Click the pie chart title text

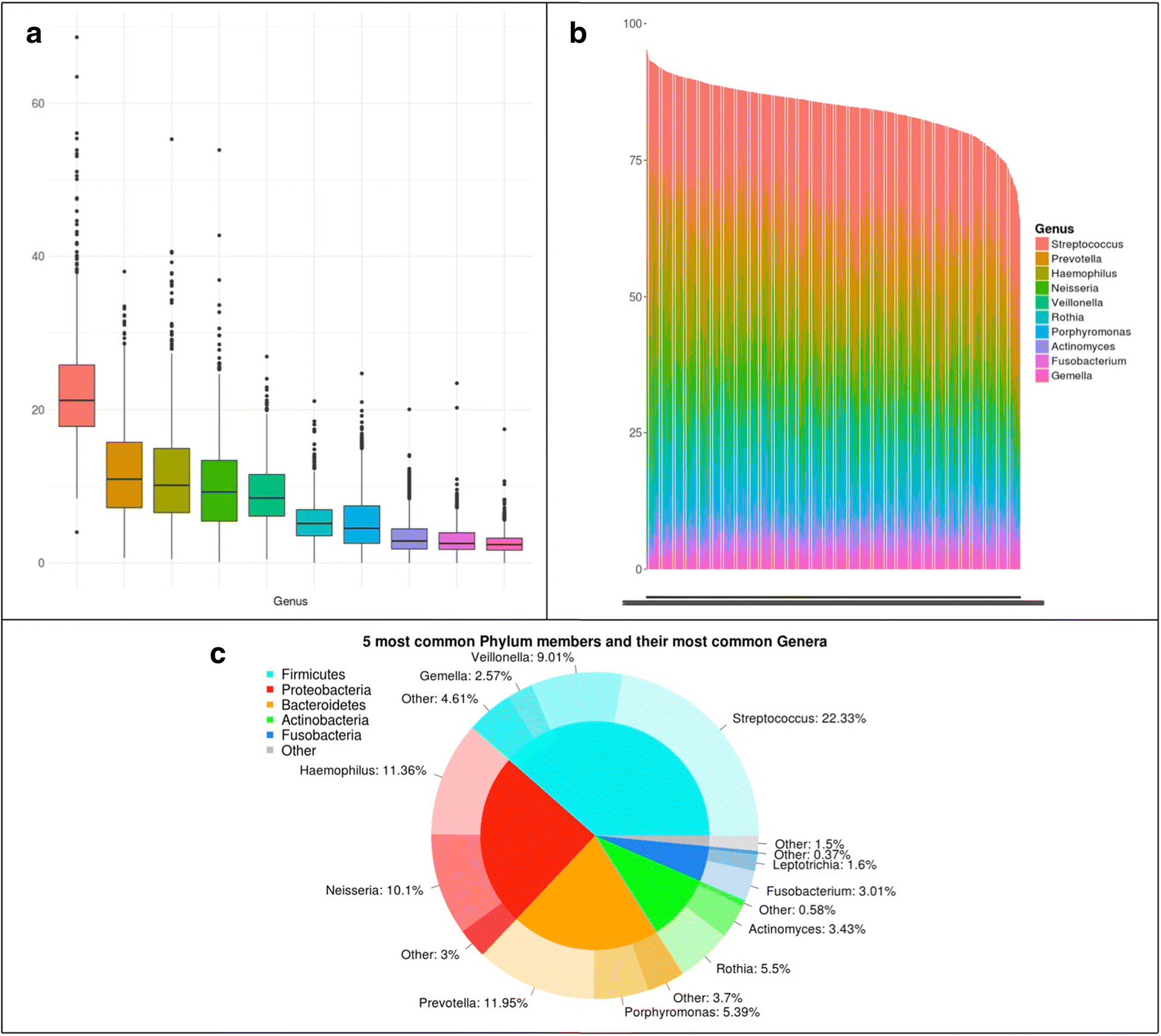point(595,642)
